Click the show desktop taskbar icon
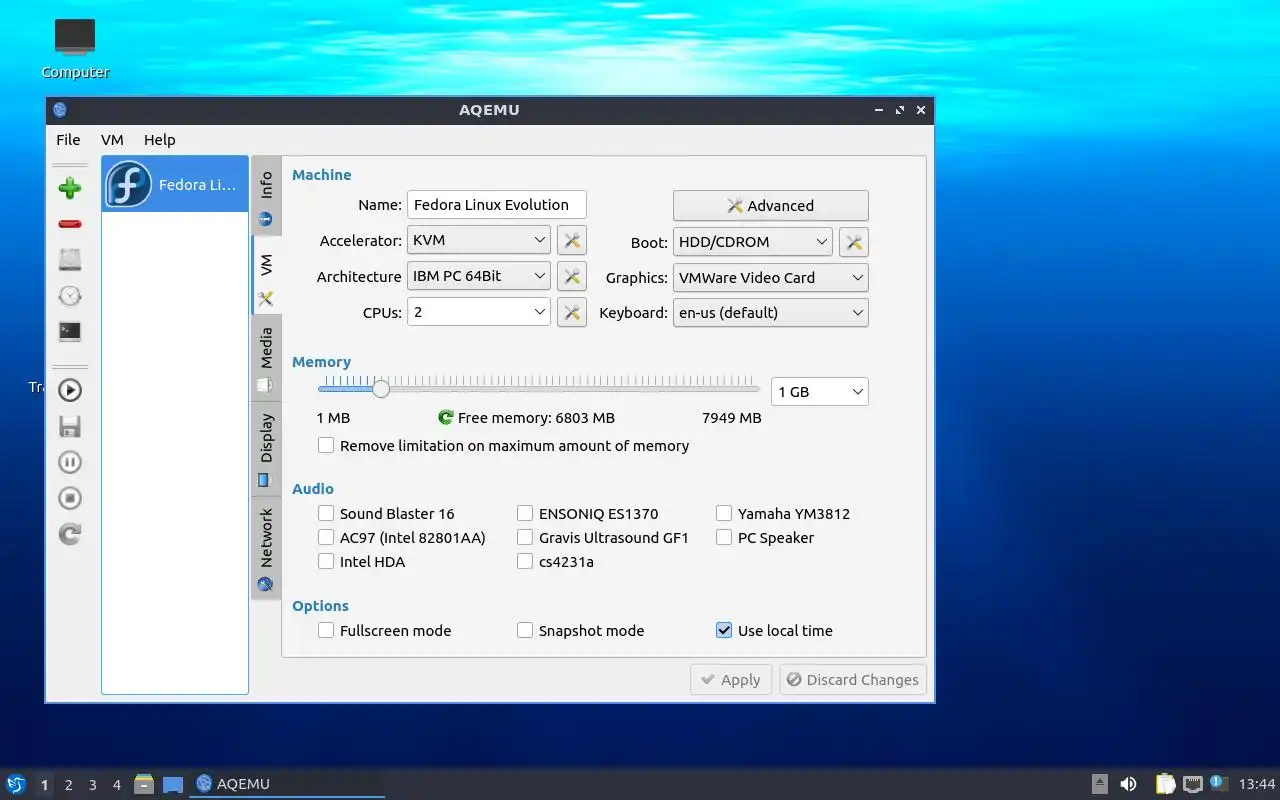 click(x=173, y=784)
